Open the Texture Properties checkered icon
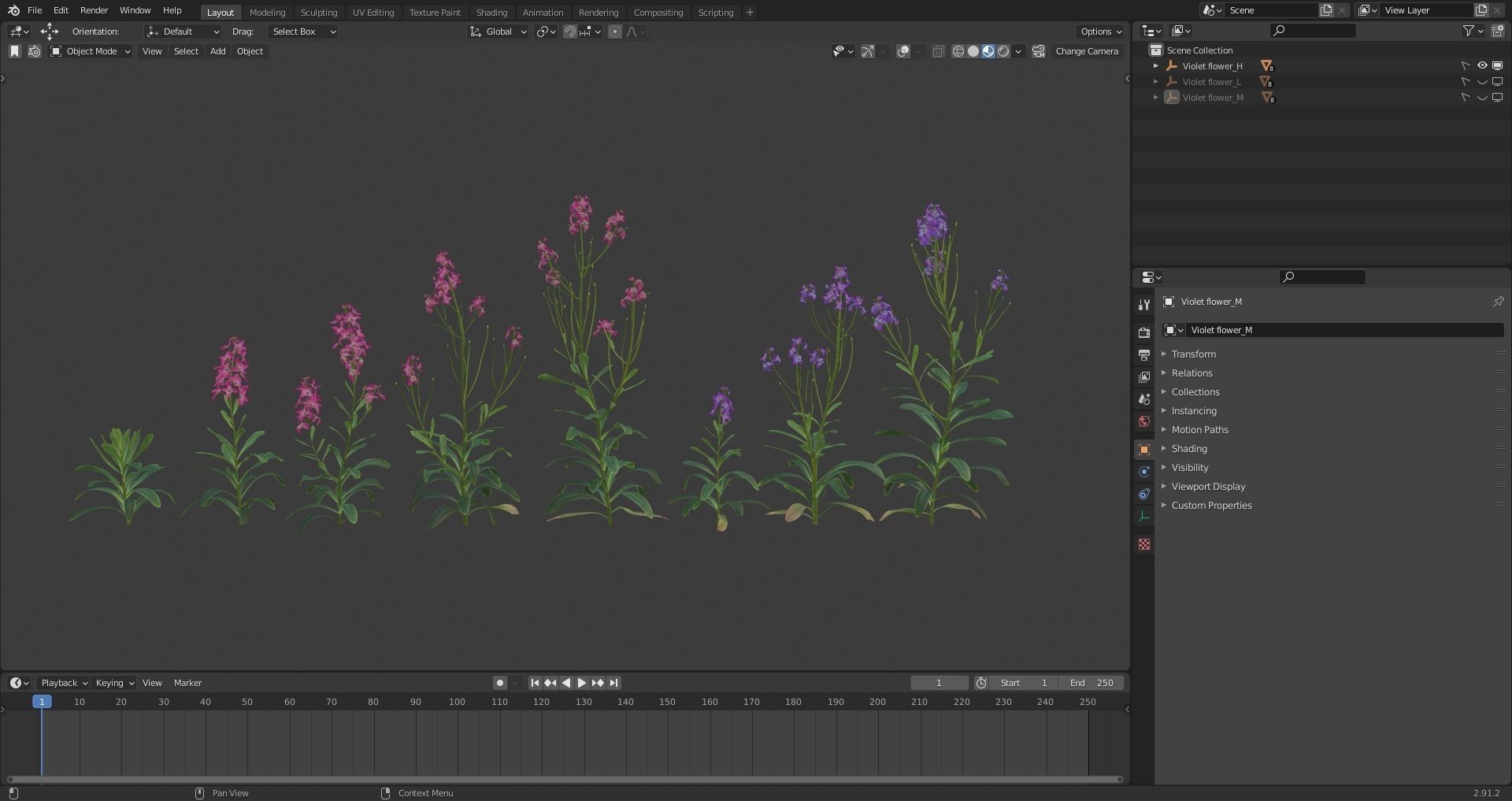Viewport: 1512px width, 801px height. 1143,543
